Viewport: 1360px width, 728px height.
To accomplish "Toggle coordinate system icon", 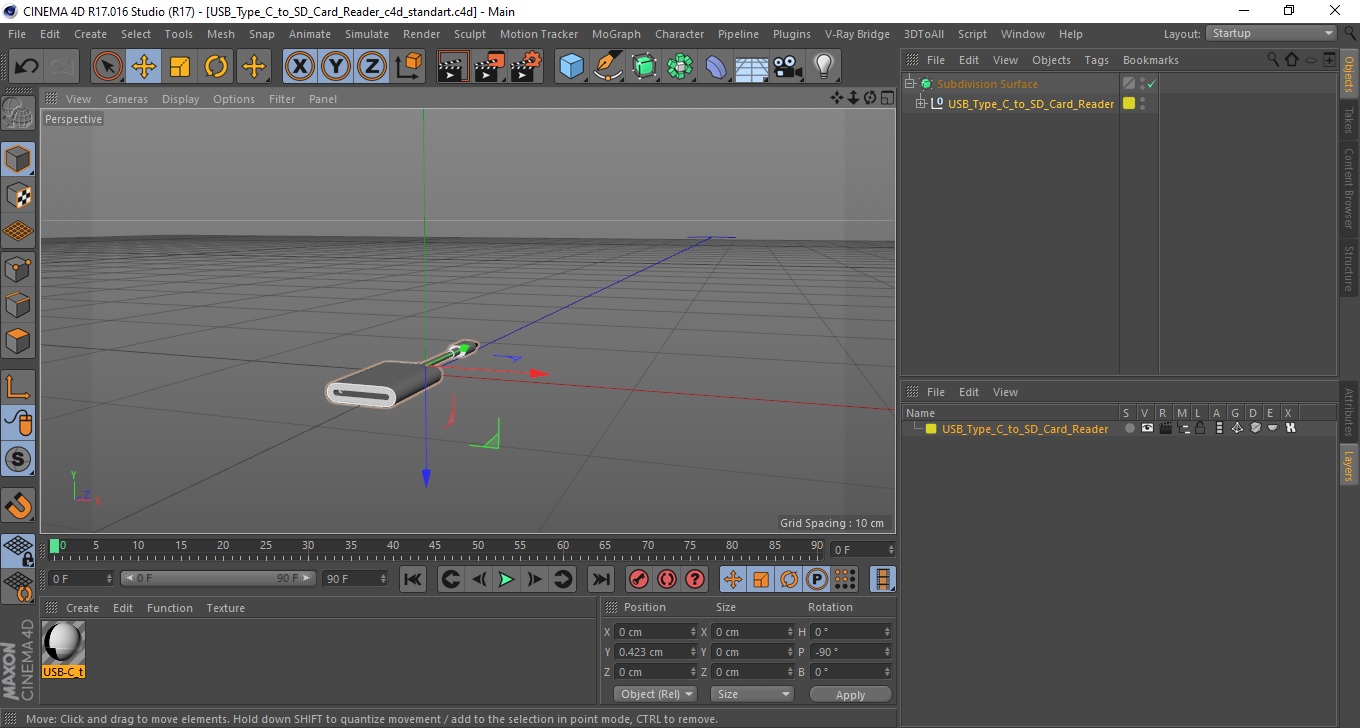I will click(x=409, y=67).
